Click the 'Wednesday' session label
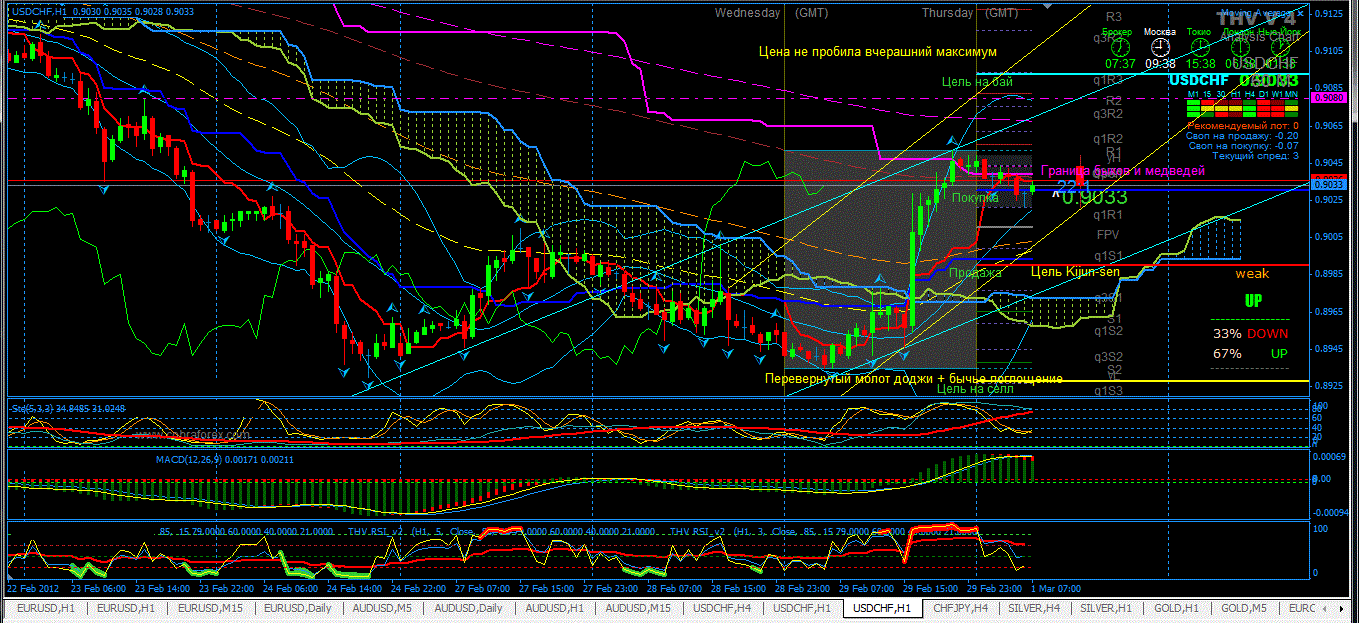This screenshot has height=623, width=1359. [747, 13]
